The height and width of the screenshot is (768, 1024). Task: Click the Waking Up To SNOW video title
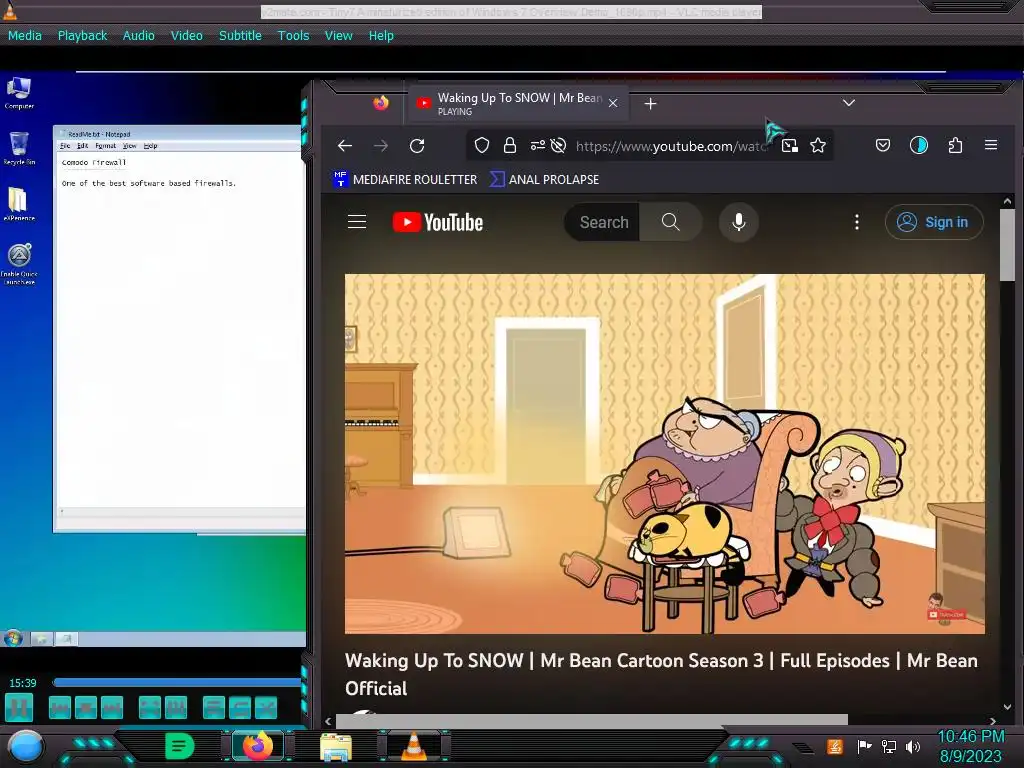tap(661, 674)
